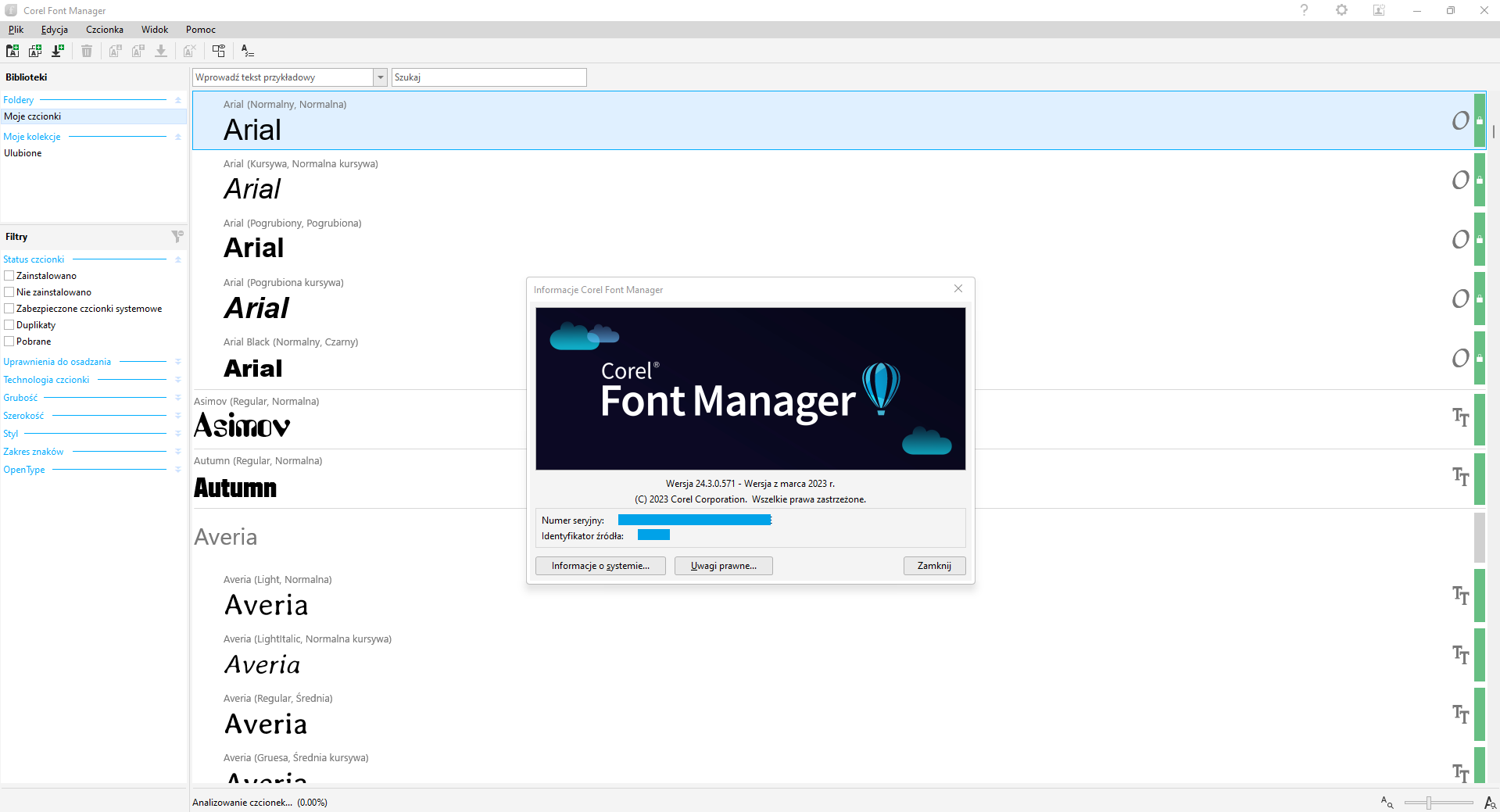The height and width of the screenshot is (812, 1500).
Task: Expand the OpenType filter group
Action: pos(178,470)
